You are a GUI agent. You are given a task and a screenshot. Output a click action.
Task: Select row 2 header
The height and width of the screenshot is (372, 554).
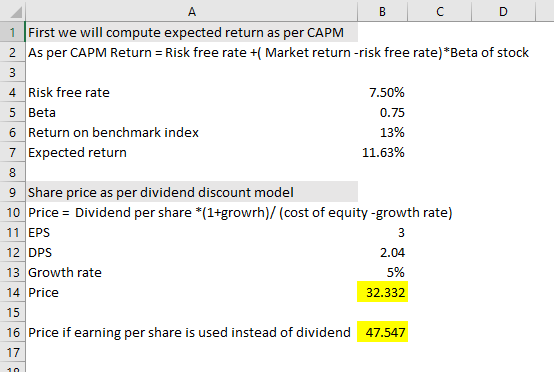tap(12, 53)
